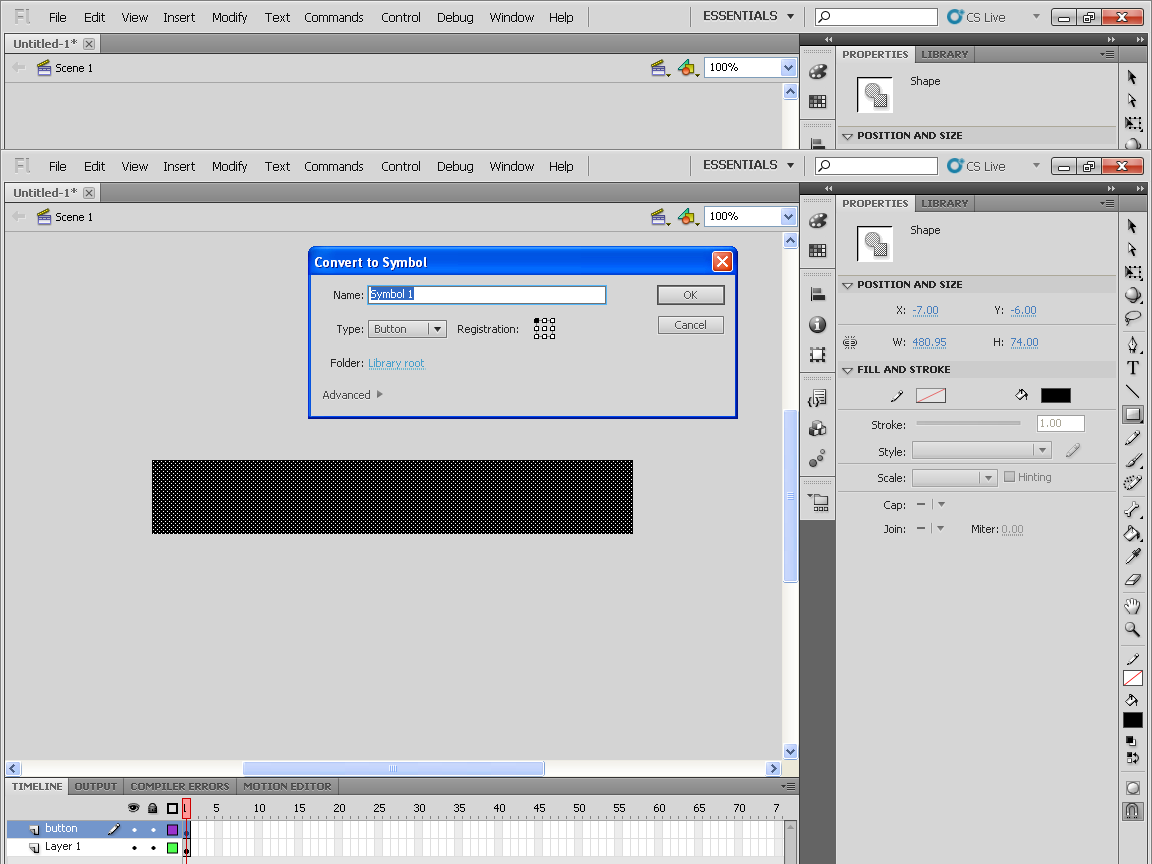Open the stroke Scale dropdown
The width and height of the screenshot is (1152, 864).
pos(954,478)
